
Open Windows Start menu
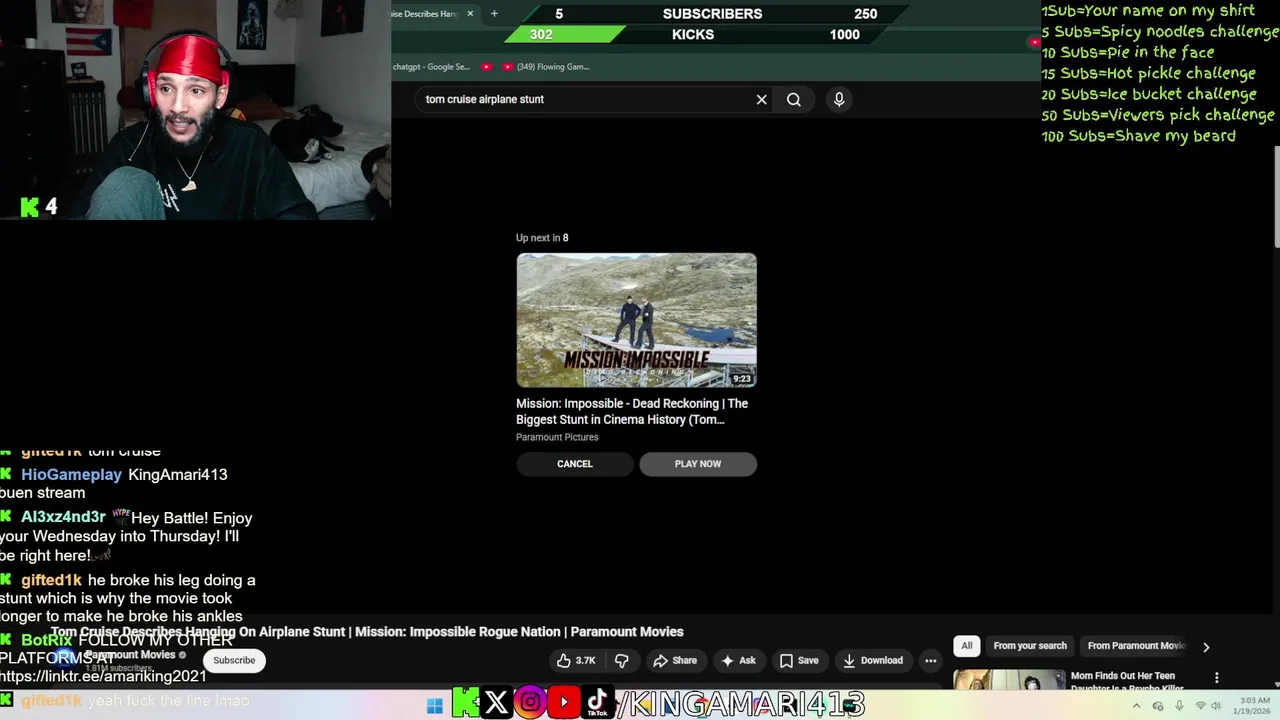tap(435, 706)
